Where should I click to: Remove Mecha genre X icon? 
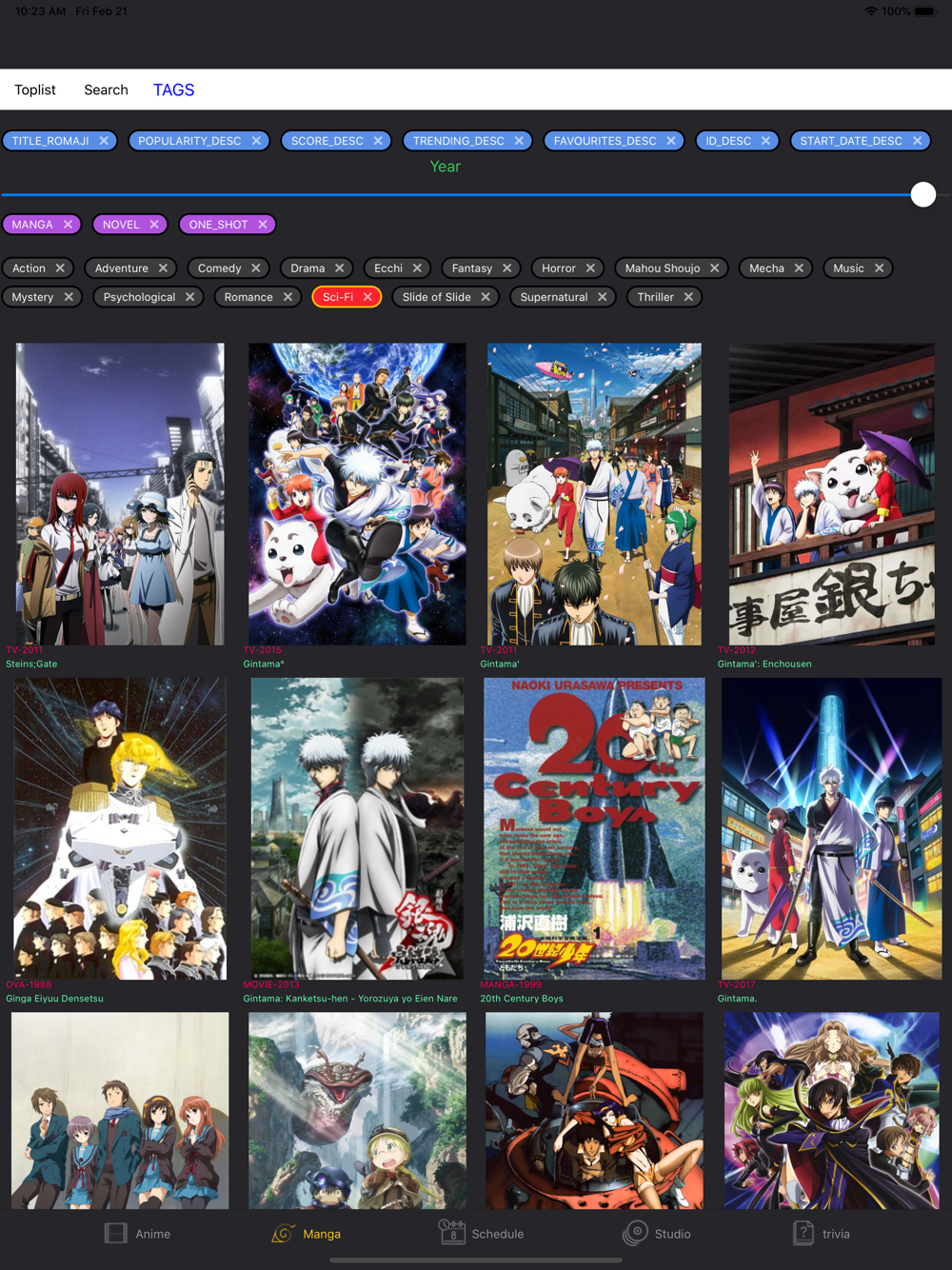(x=799, y=268)
